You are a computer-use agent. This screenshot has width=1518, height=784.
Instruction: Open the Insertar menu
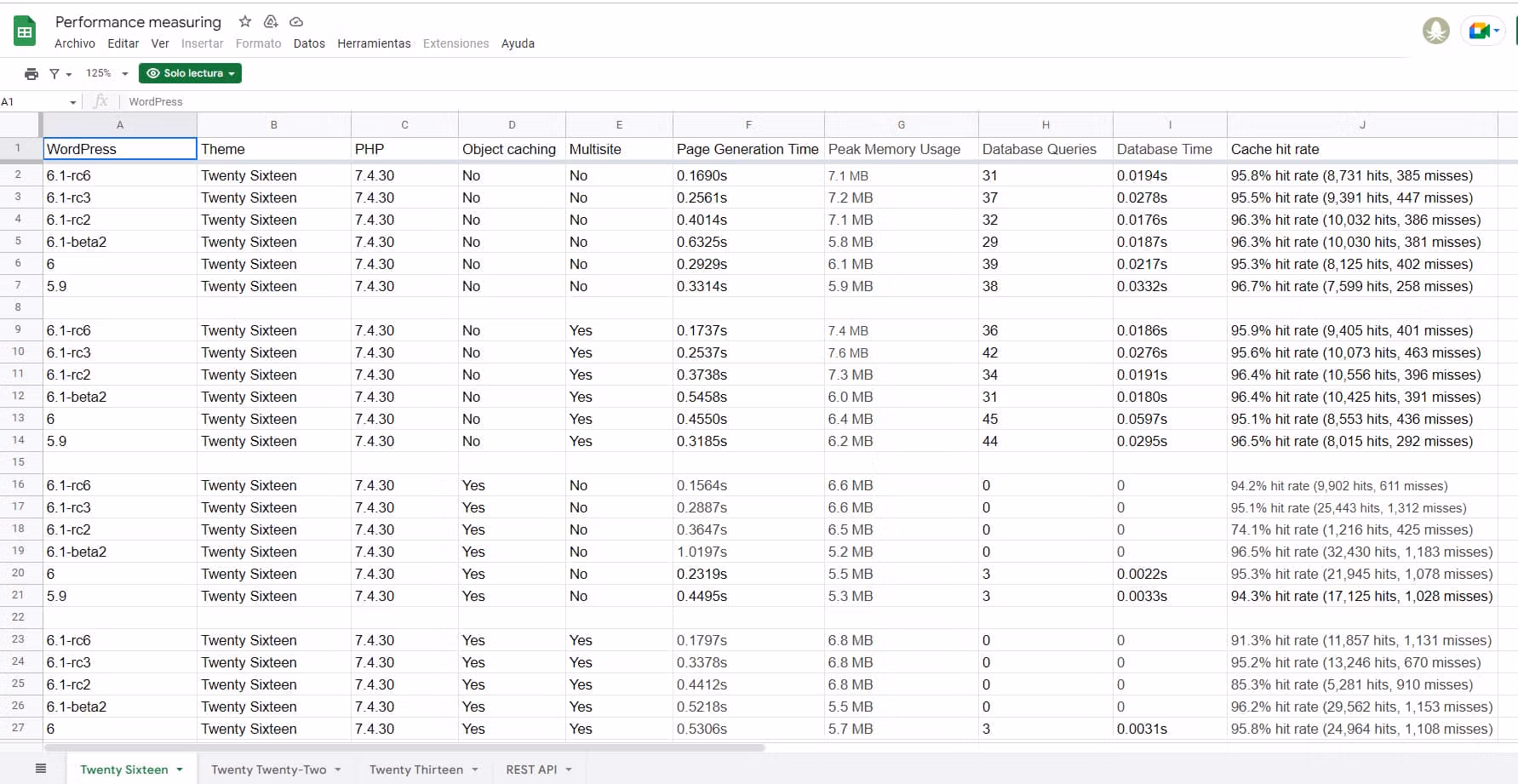point(203,43)
